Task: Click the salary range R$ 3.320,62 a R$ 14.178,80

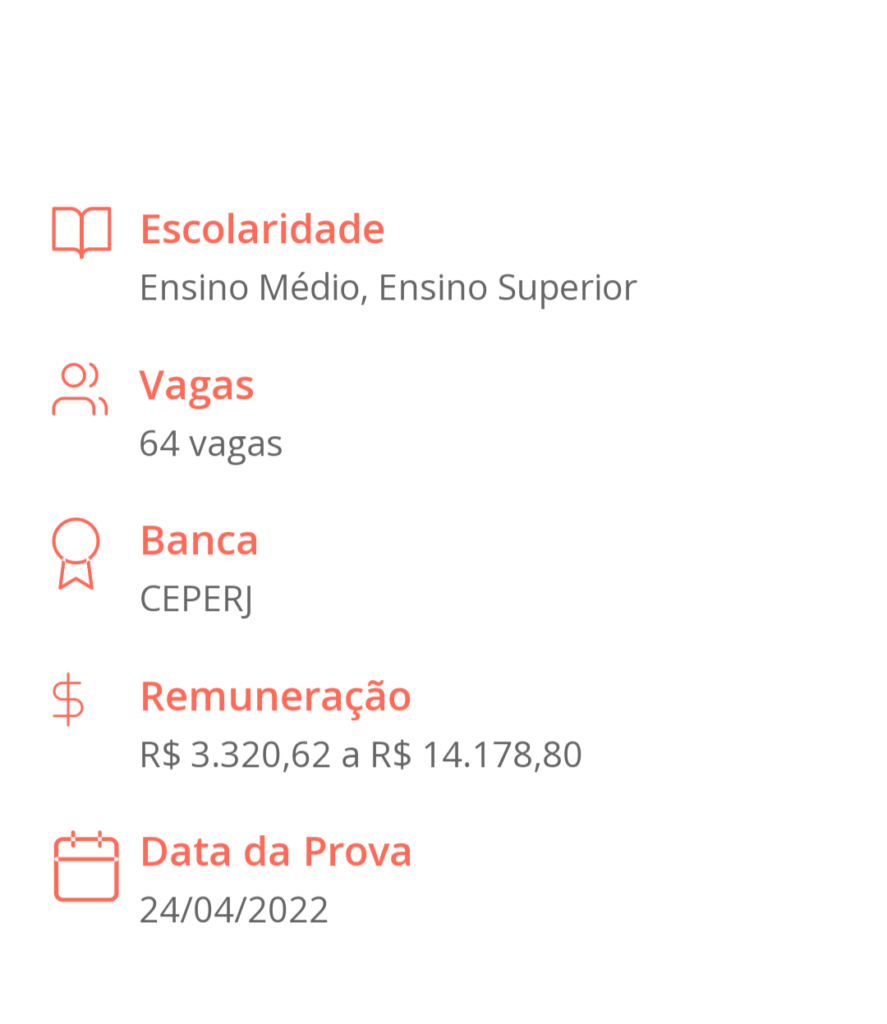Action: 361,755
